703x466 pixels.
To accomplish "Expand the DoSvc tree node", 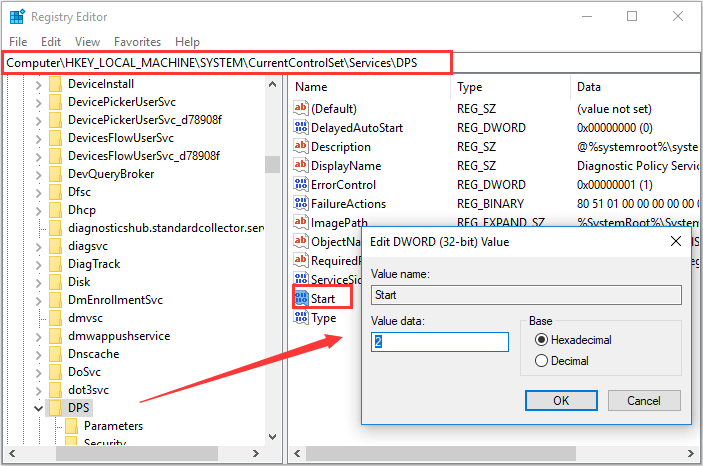I will pos(39,373).
